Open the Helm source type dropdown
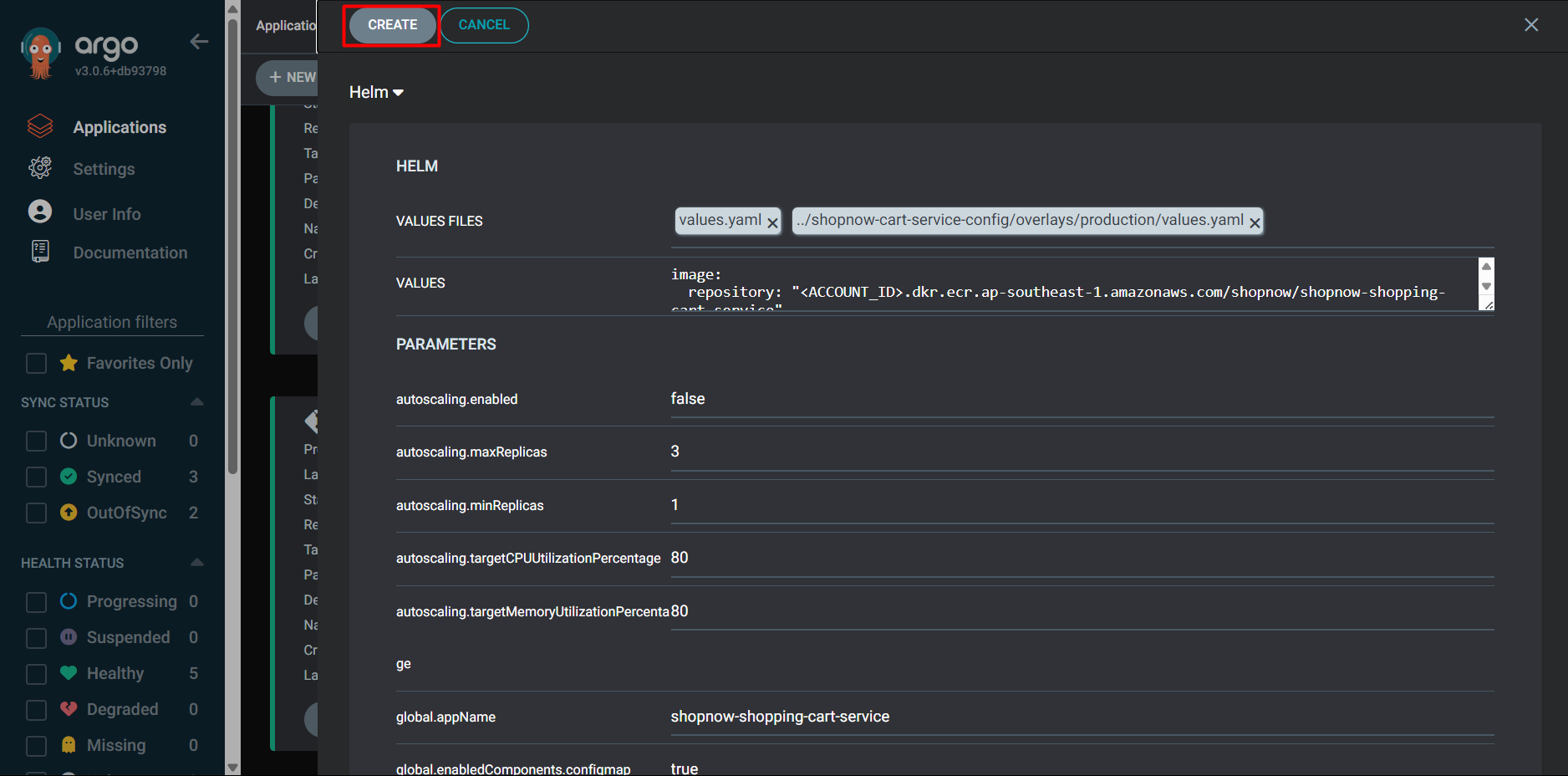The image size is (1568, 776). coord(376,92)
